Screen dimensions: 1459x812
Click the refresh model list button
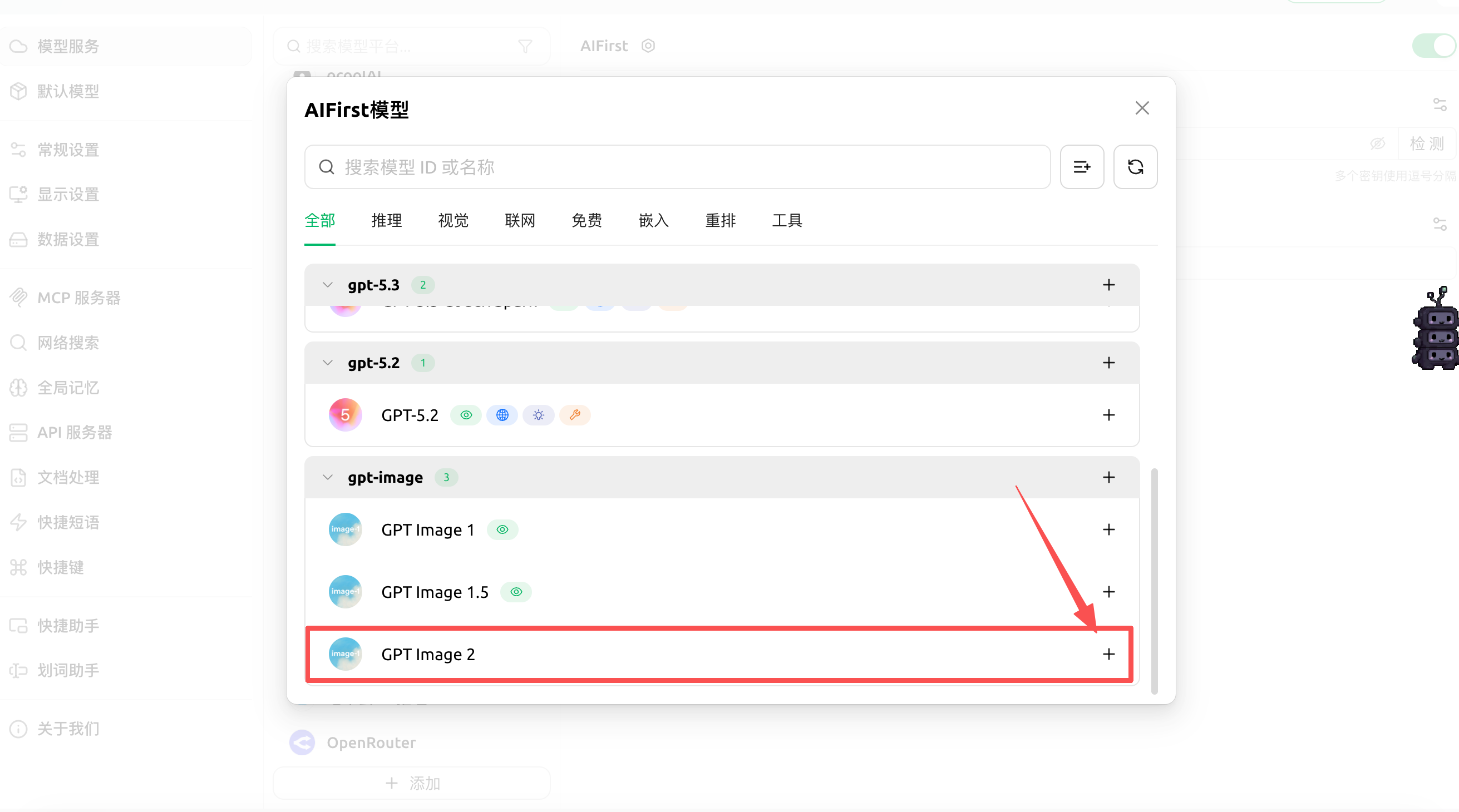click(x=1135, y=167)
